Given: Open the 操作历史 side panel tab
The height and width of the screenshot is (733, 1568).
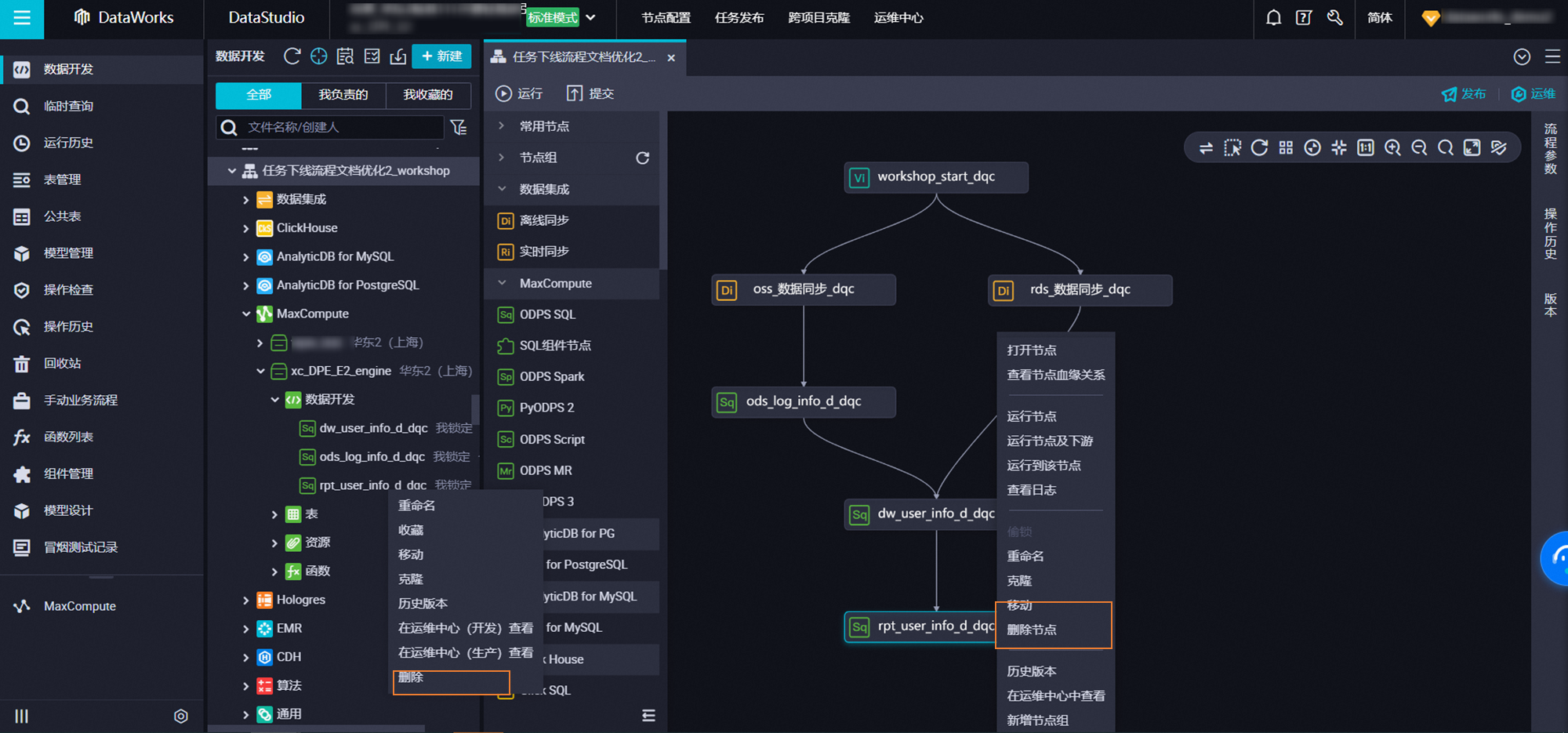Looking at the screenshot, I should point(1551,234).
